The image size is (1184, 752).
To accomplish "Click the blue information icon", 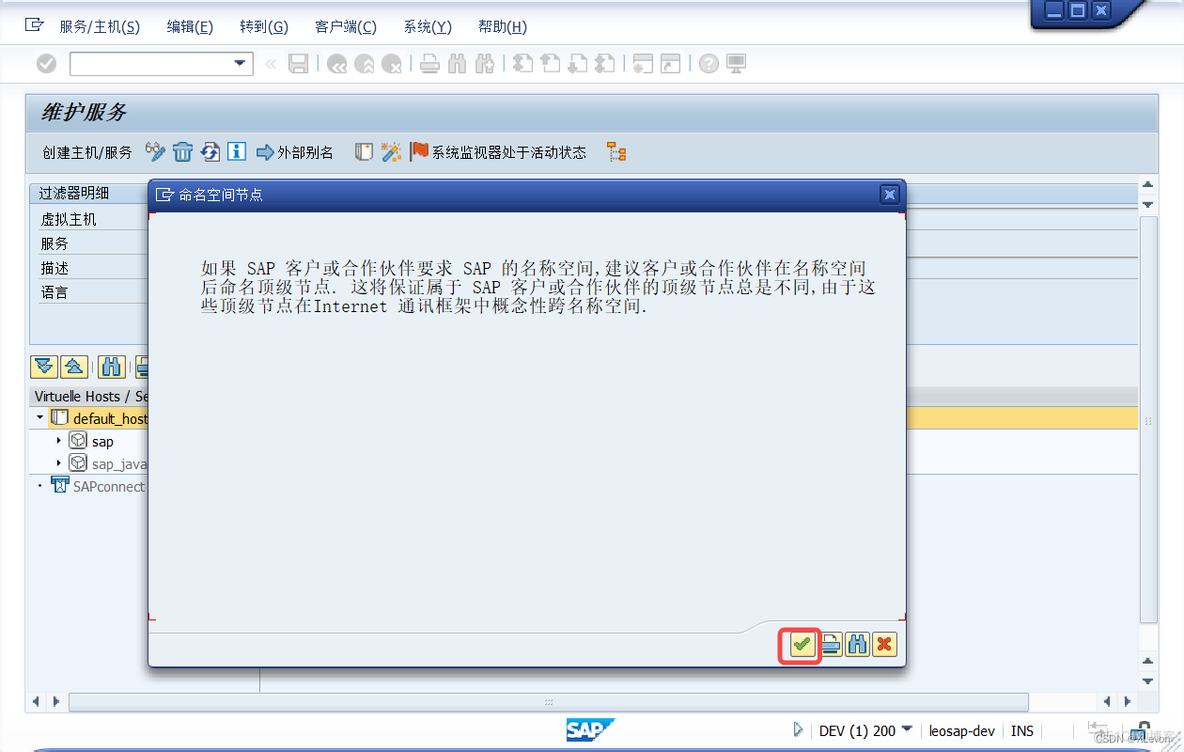I will [236, 152].
